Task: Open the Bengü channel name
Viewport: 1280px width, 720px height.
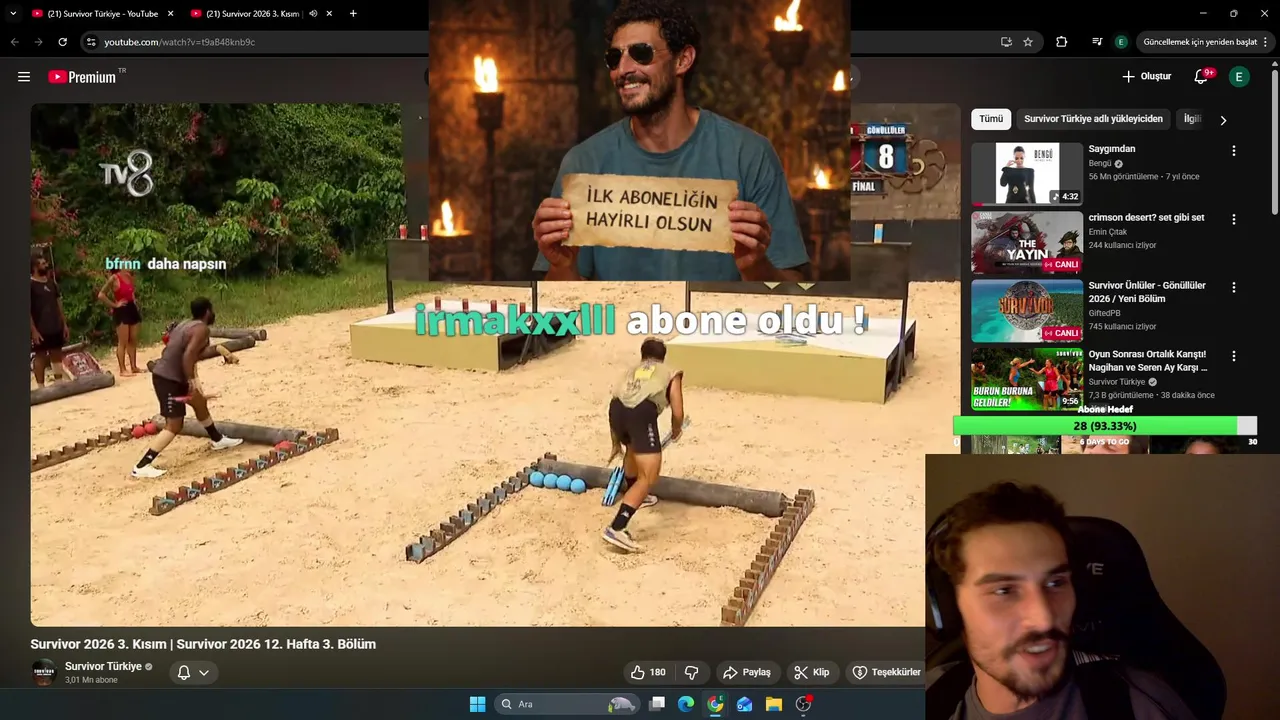Action: (x=1100, y=163)
